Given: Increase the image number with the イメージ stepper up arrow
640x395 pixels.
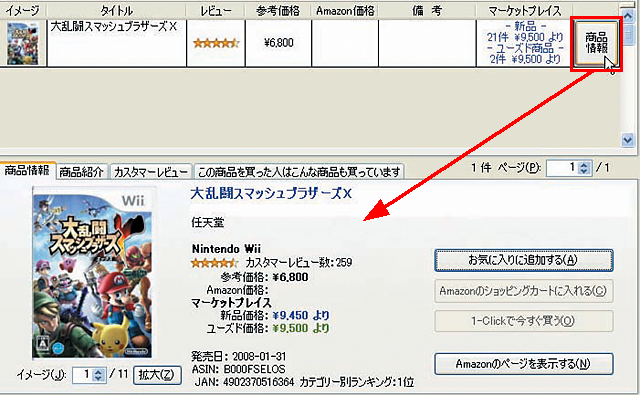Looking at the screenshot, I should [x=98, y=371].
